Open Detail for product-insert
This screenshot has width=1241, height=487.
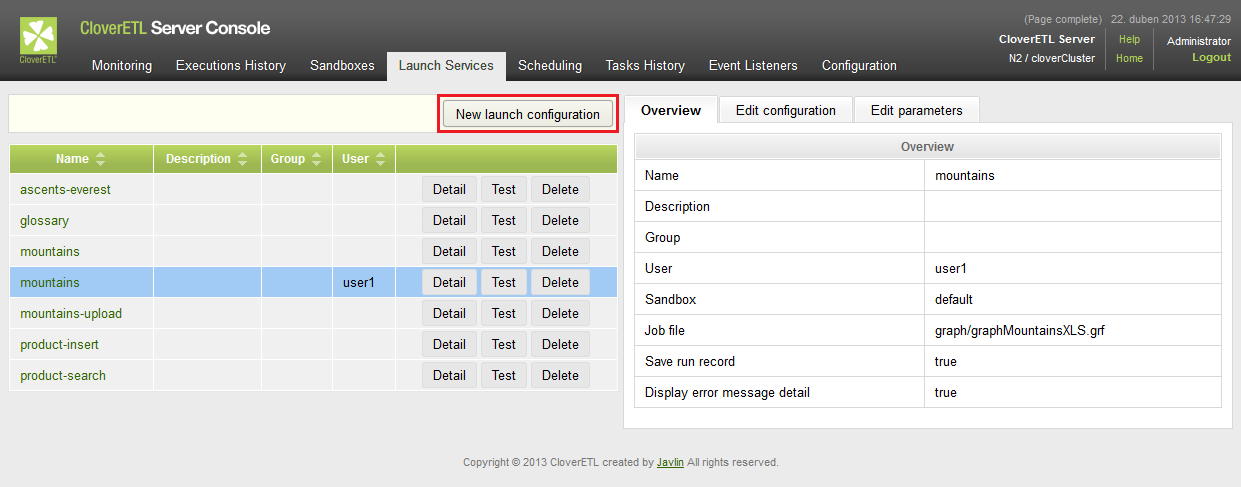pyautogui.click(x=449, y=344)
